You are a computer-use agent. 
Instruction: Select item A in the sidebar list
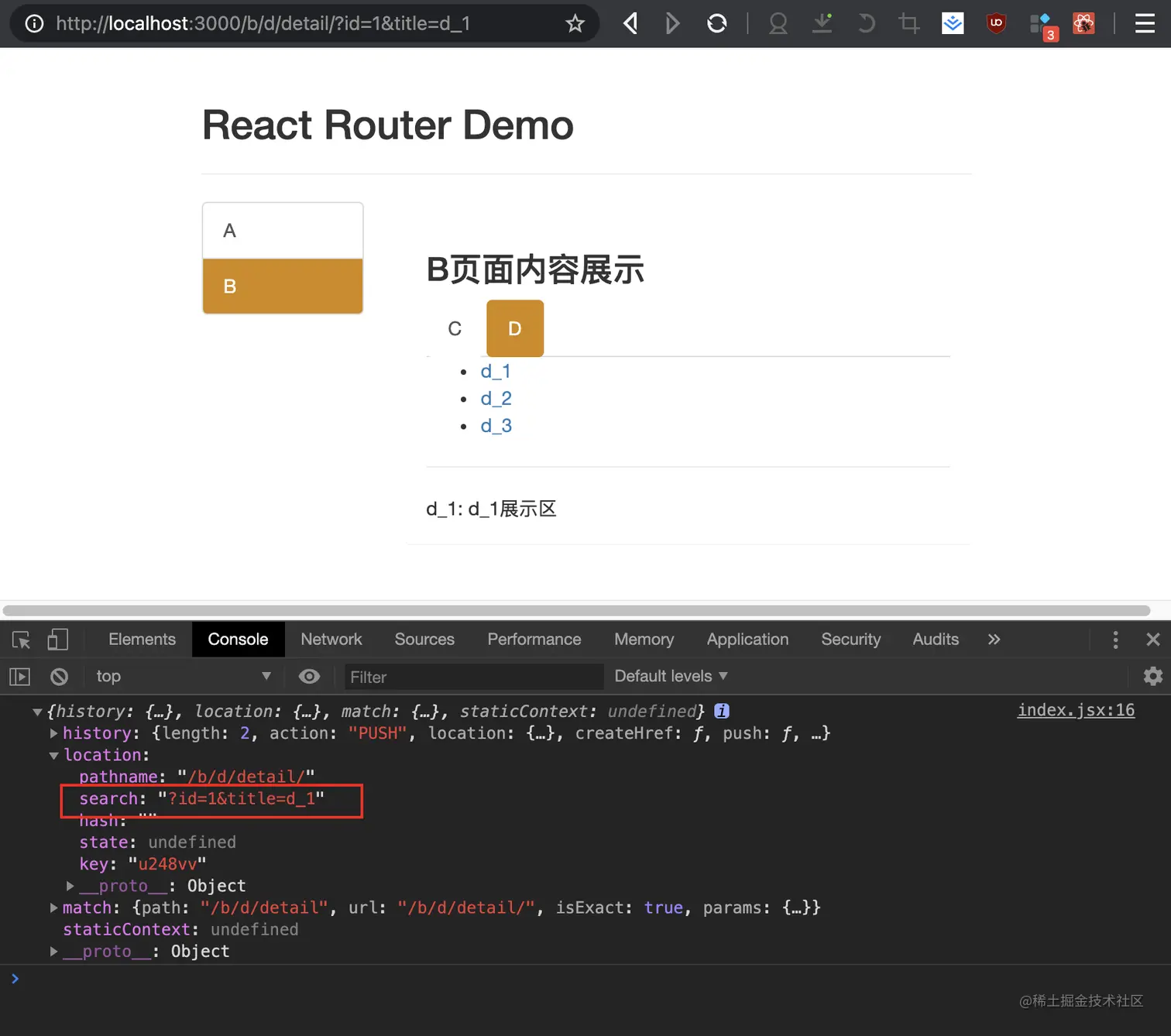click(x=283, y=231)
